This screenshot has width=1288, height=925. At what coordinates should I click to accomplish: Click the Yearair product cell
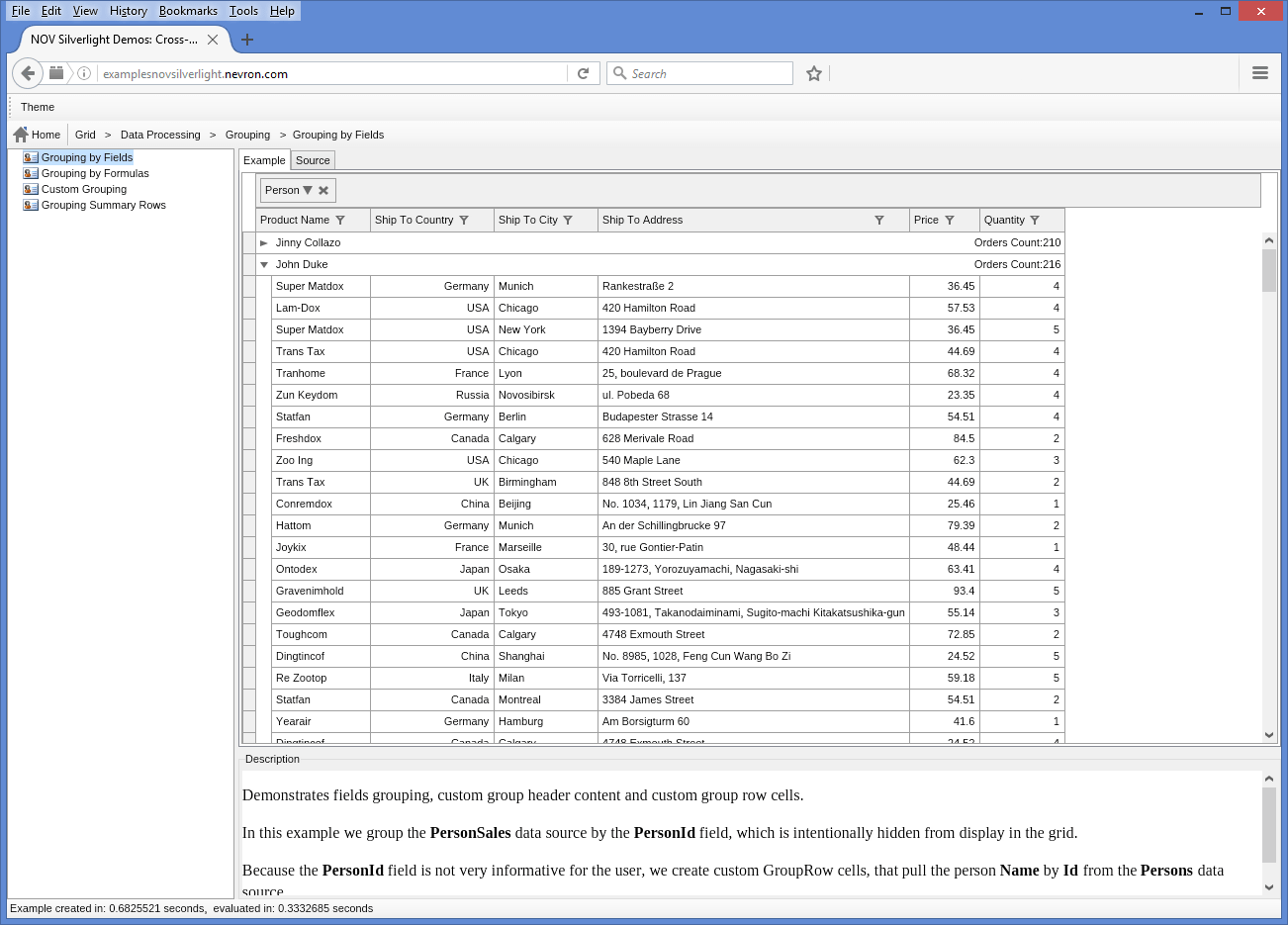point(321,721)
